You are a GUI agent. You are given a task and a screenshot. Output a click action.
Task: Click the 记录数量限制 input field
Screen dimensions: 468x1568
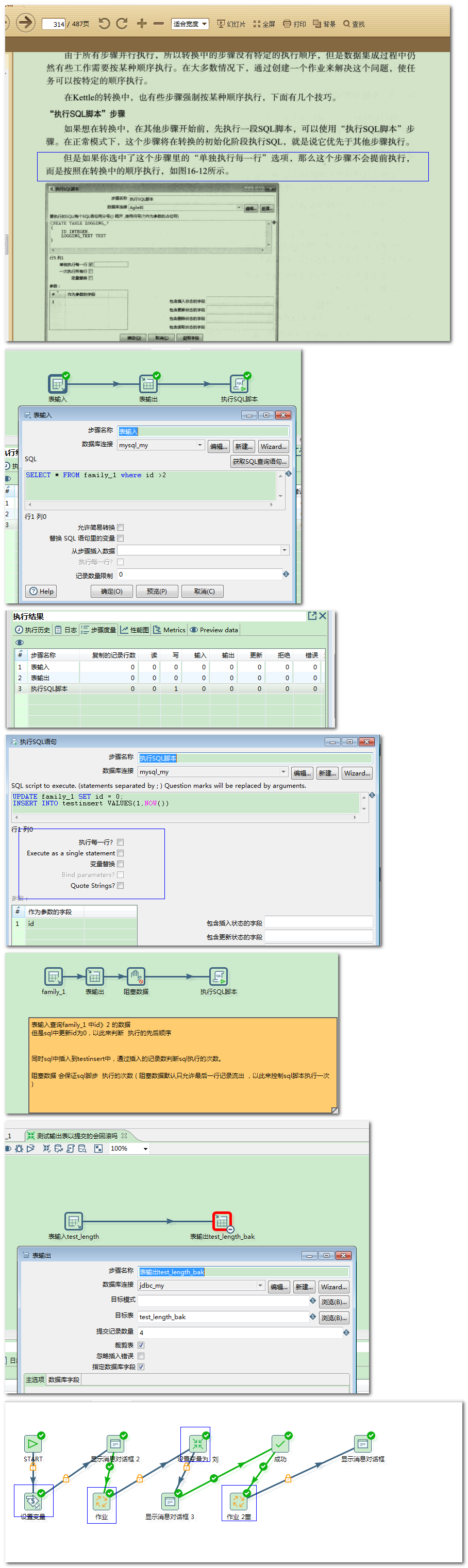pos(199,574)
